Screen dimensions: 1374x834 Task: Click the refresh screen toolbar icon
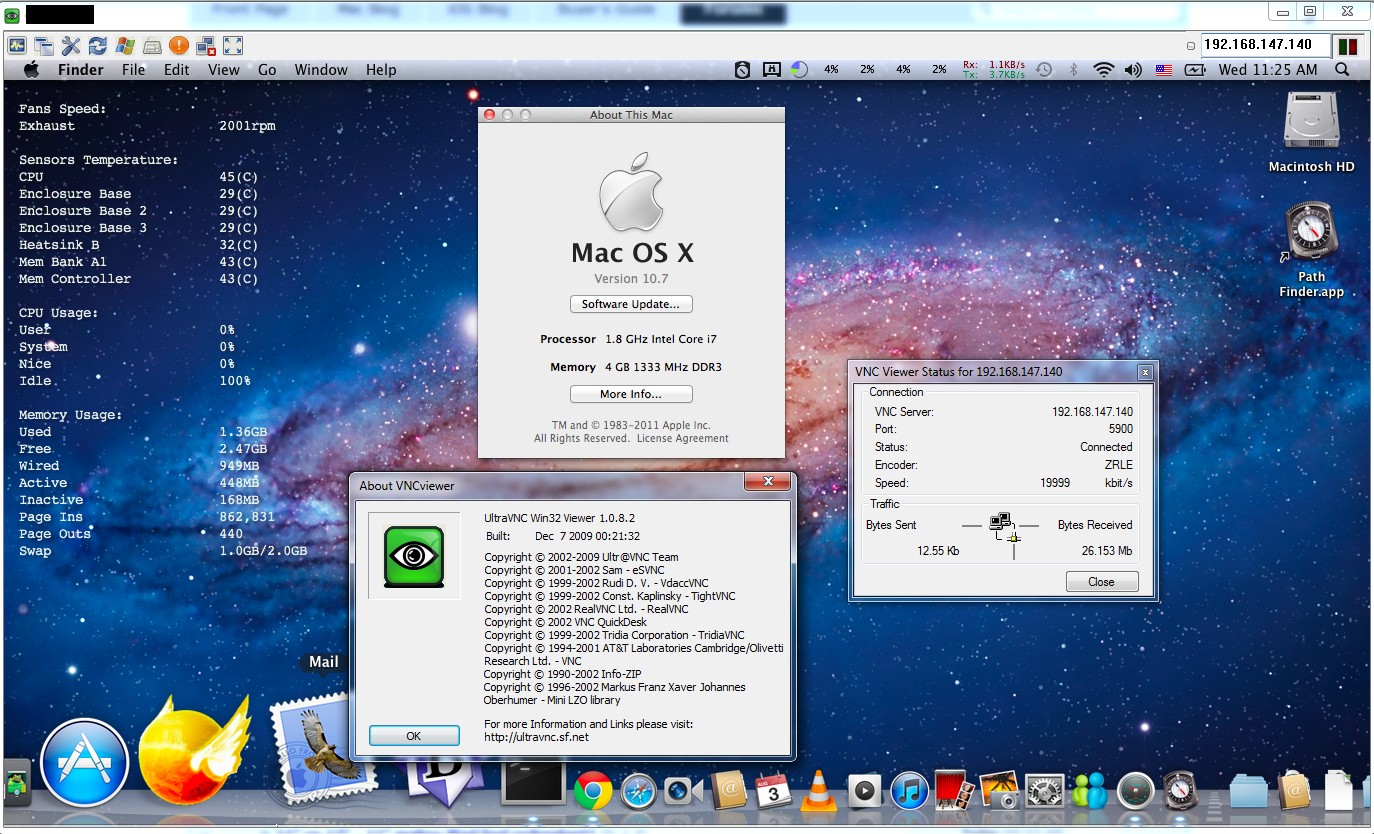pyautogui.click(x=97, y=46)
